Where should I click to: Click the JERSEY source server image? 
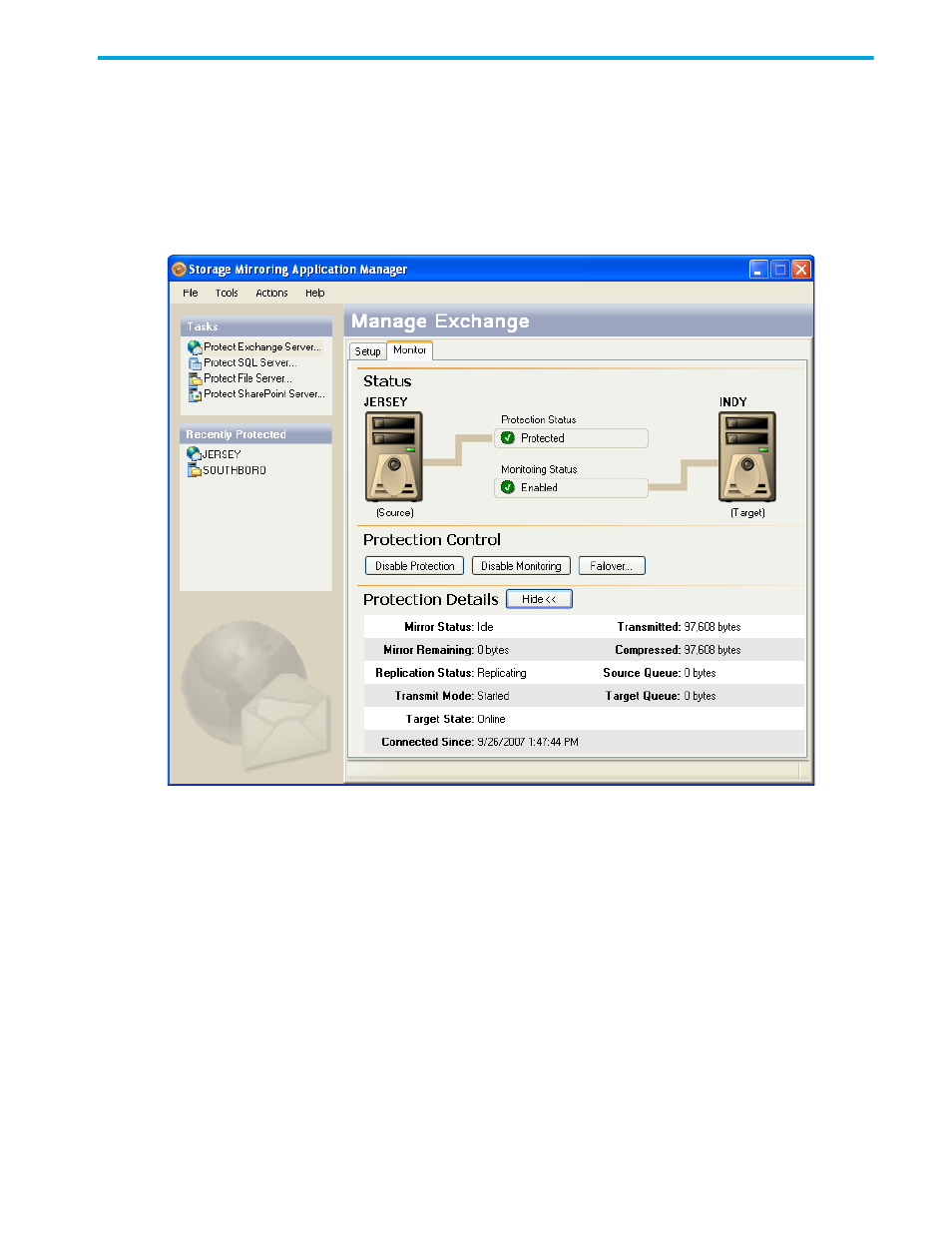tap(394, 456)
